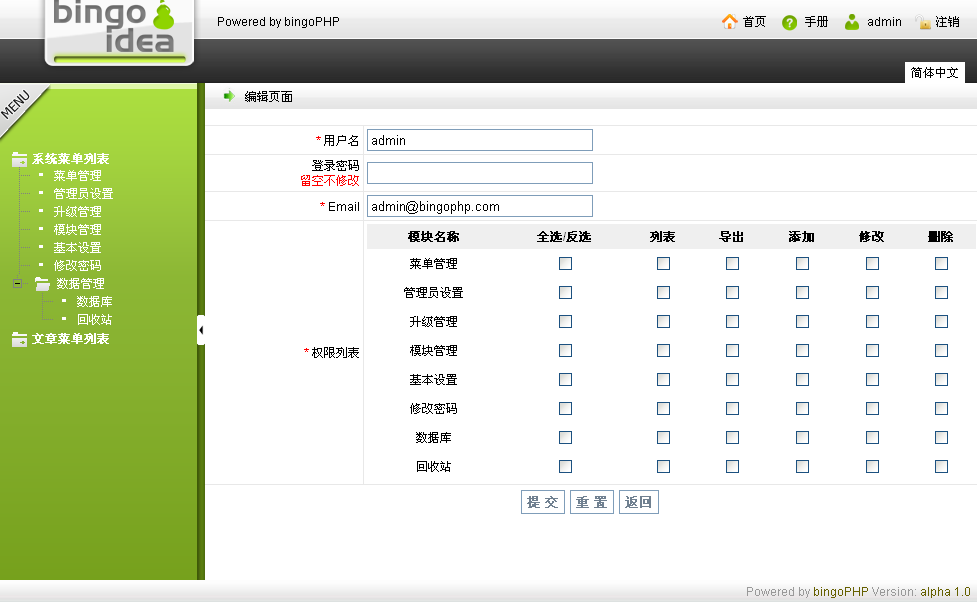Click the green admin user icon
977x602 pixels.
pos(852,21)
